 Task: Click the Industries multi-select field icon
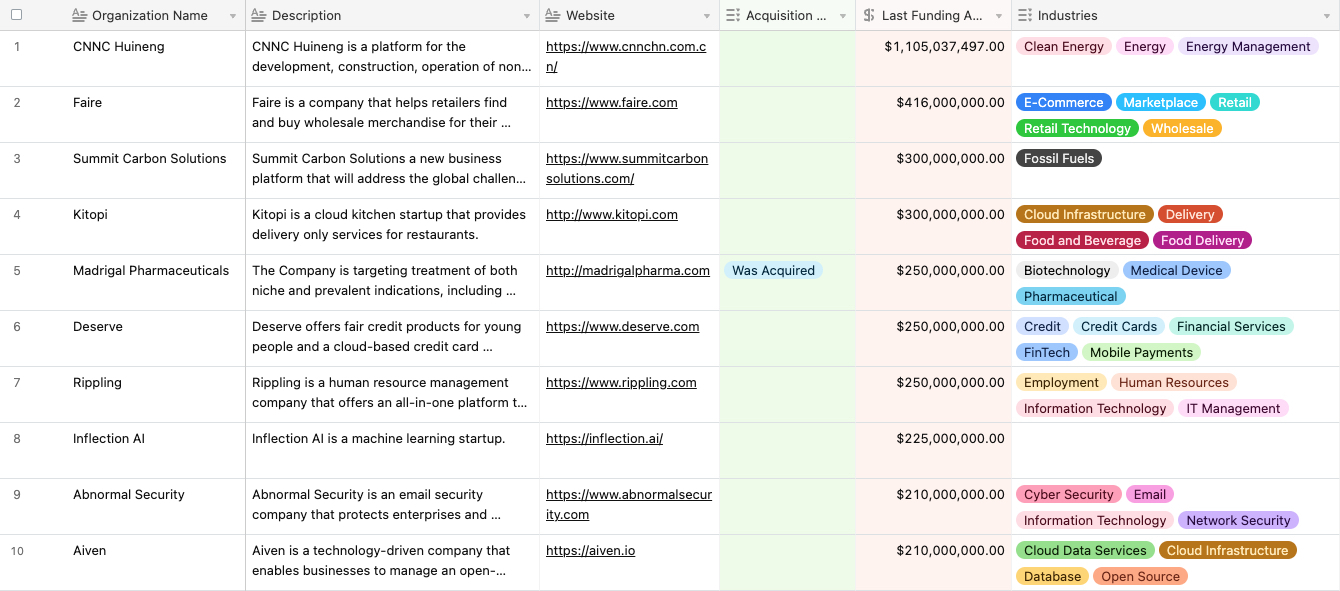point(1025,16)
